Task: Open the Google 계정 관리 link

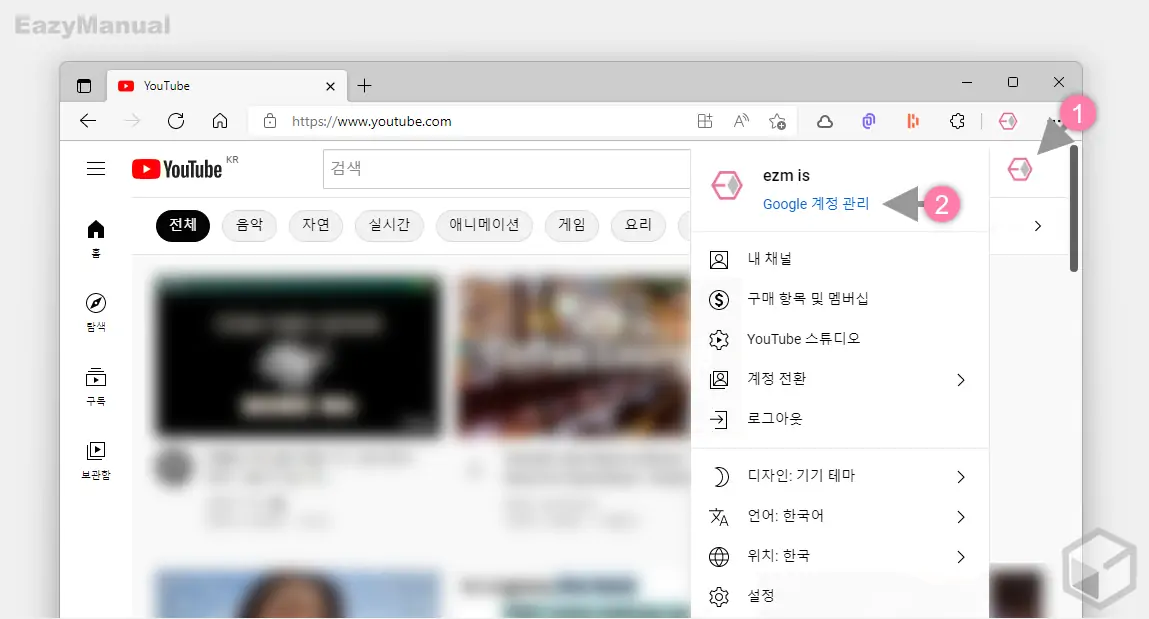Action: coord(816,204)
